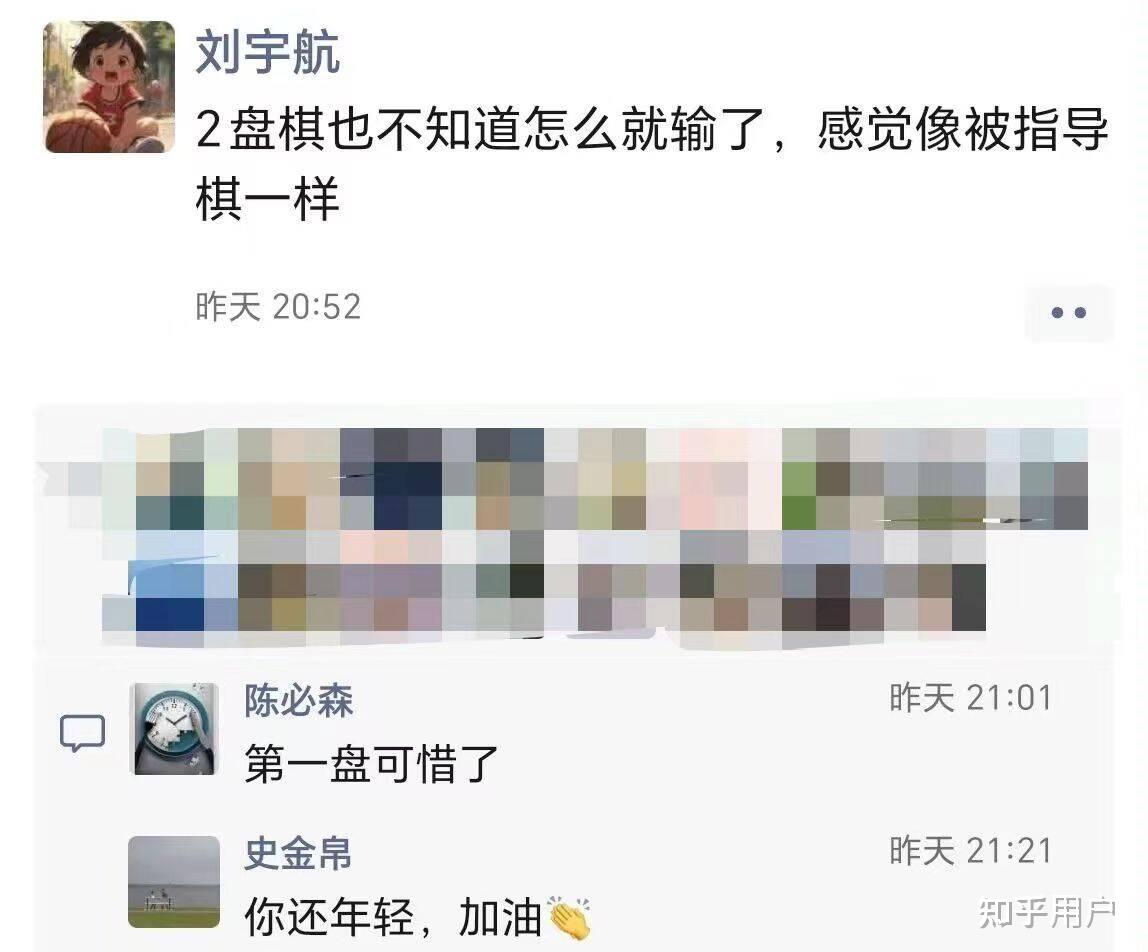Viewport: 1148px width, 952px height.
Task: Click the 知乎用户 watermark
Action: (x=1046, y=913)
